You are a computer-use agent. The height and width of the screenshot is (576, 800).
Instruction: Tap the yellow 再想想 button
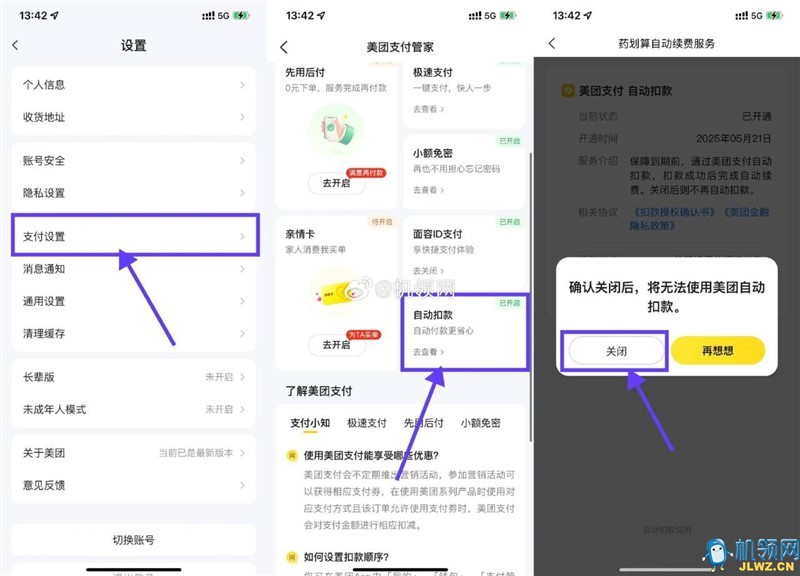tap(718, 350)
